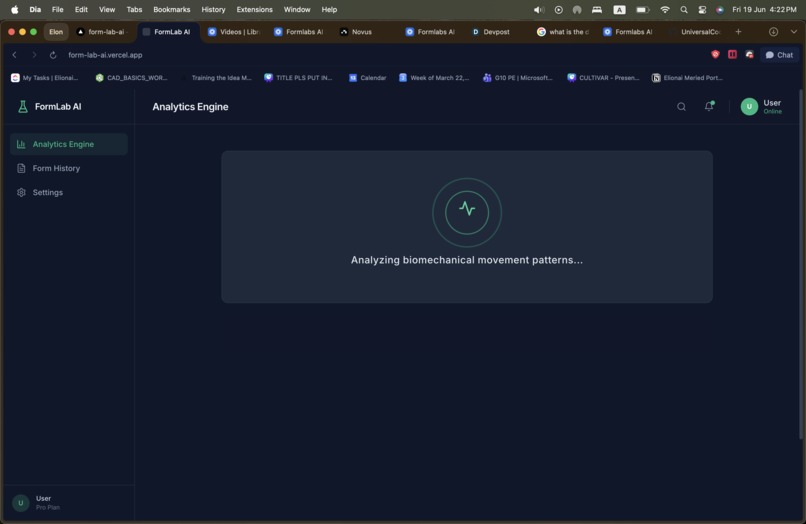Open the Elon profile button
The image size is (806, 524).
tap(56, 32)
